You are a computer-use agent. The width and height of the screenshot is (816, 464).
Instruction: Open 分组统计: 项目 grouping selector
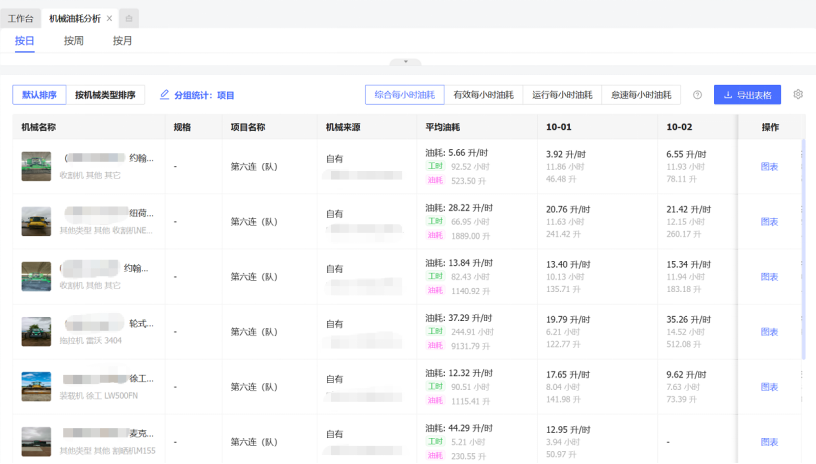pos(204,95)
